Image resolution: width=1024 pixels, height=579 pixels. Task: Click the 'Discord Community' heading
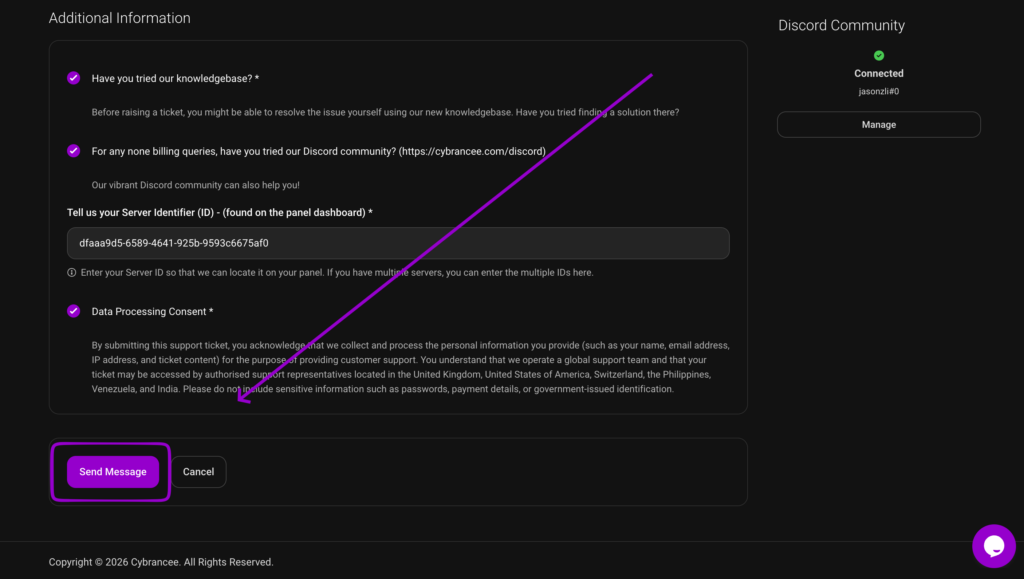coord(841,25)
